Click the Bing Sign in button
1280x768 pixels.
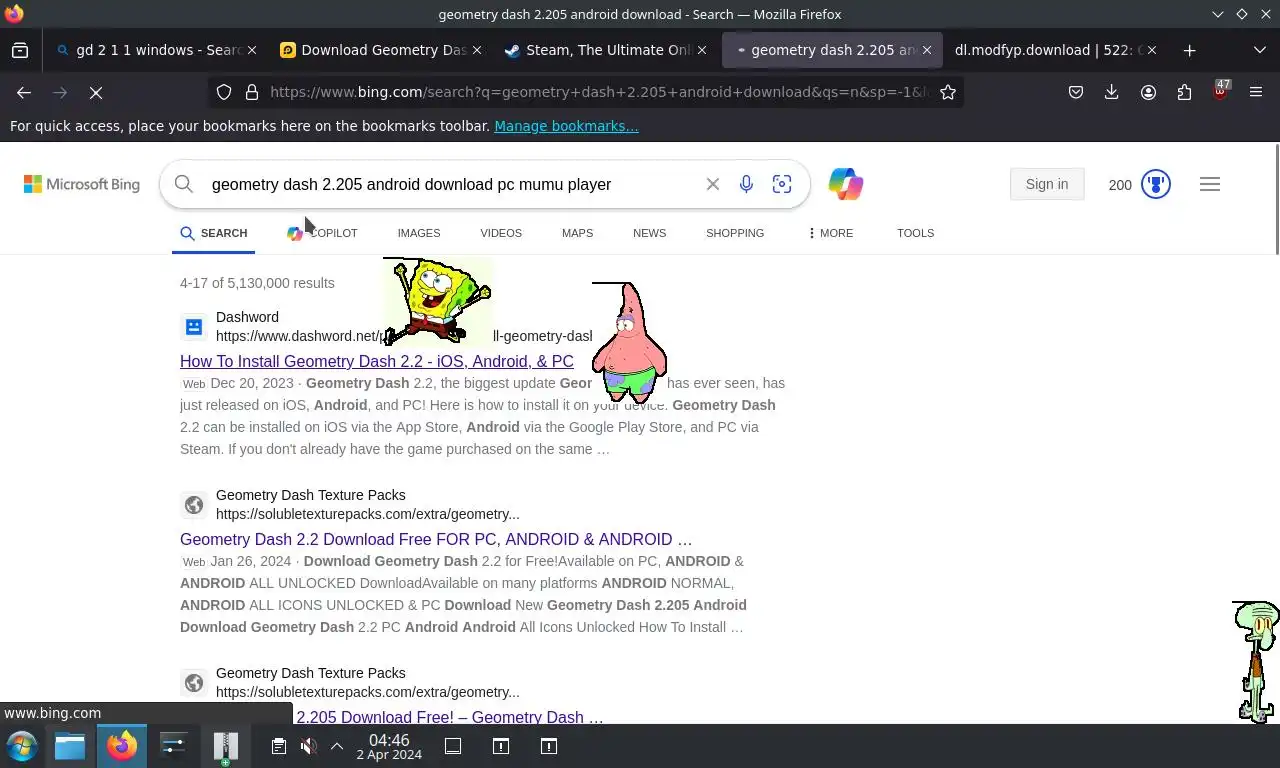click(x=1047, y=184)
